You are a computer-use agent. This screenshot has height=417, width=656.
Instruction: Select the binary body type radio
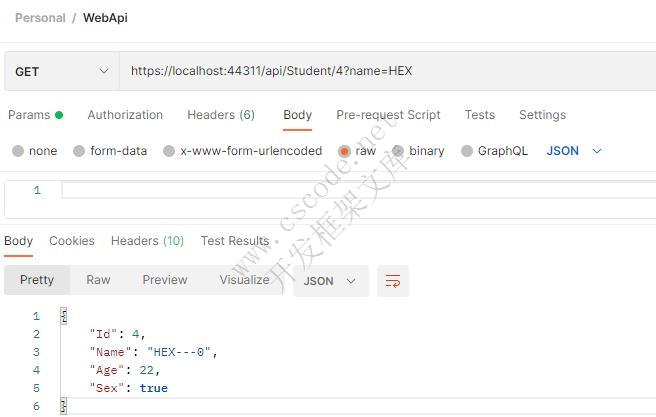[398, 151]
